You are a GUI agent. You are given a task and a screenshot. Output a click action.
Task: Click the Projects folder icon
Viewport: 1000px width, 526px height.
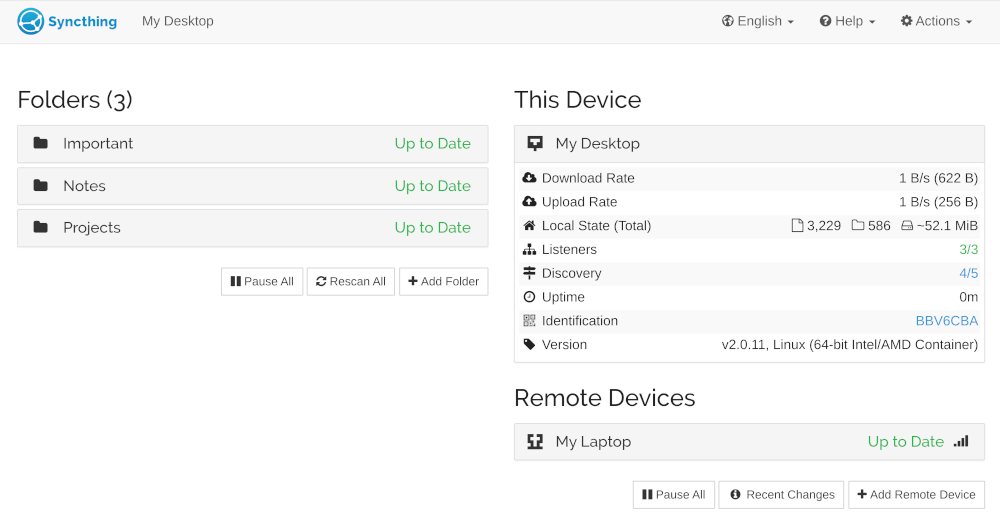tap(41, 227)
